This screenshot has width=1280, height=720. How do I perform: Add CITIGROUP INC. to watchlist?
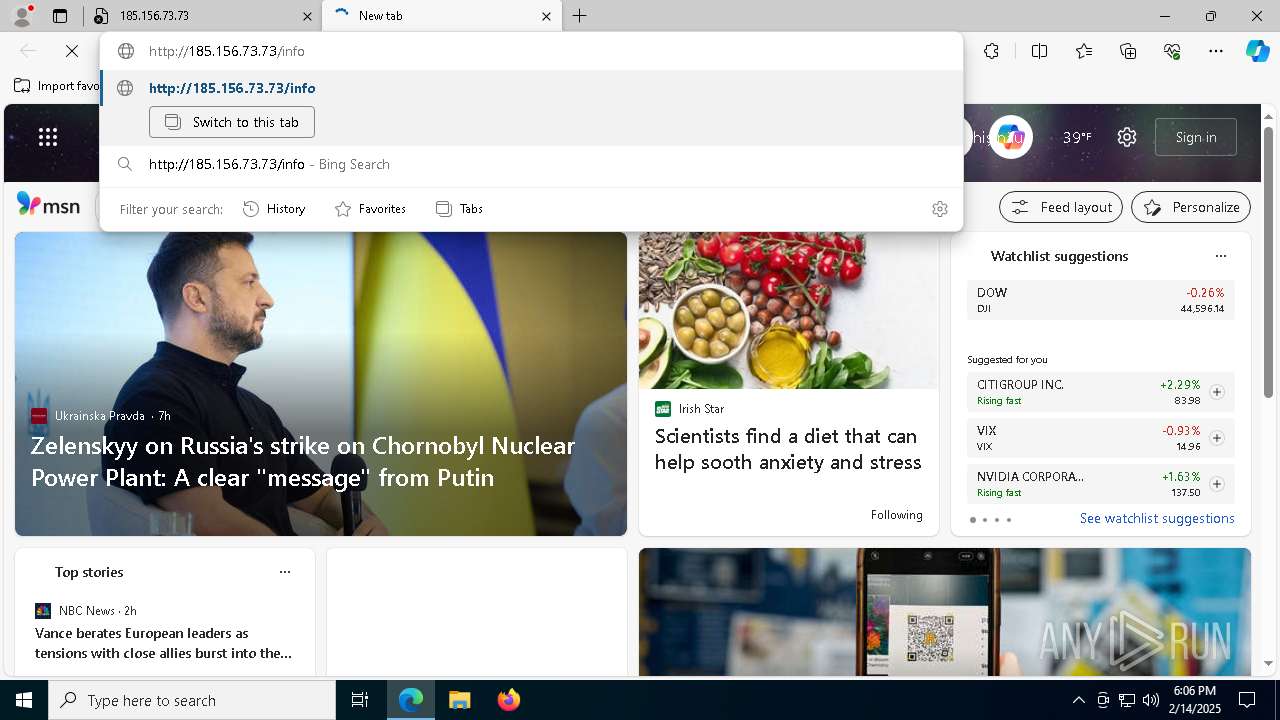coord(1217,392)
